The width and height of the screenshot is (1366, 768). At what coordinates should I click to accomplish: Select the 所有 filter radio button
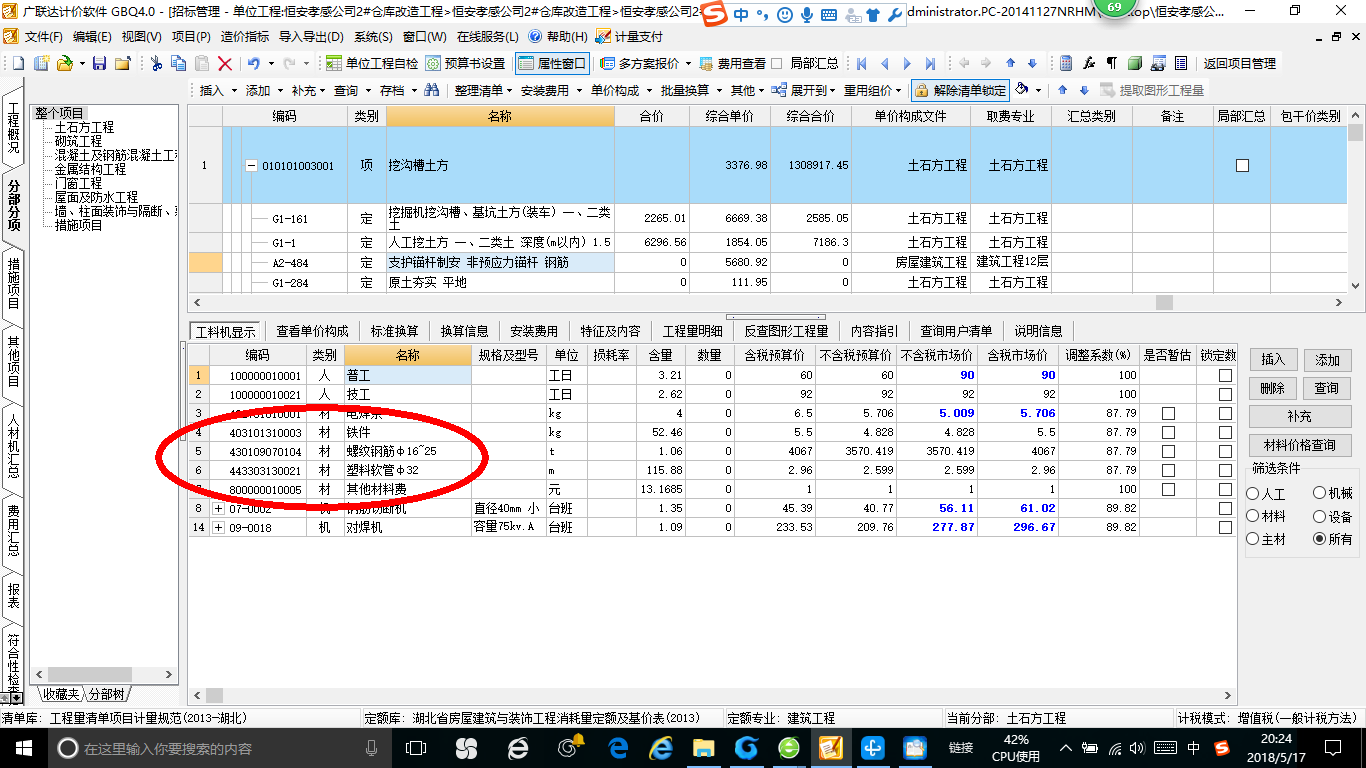tap(1320, 538)
